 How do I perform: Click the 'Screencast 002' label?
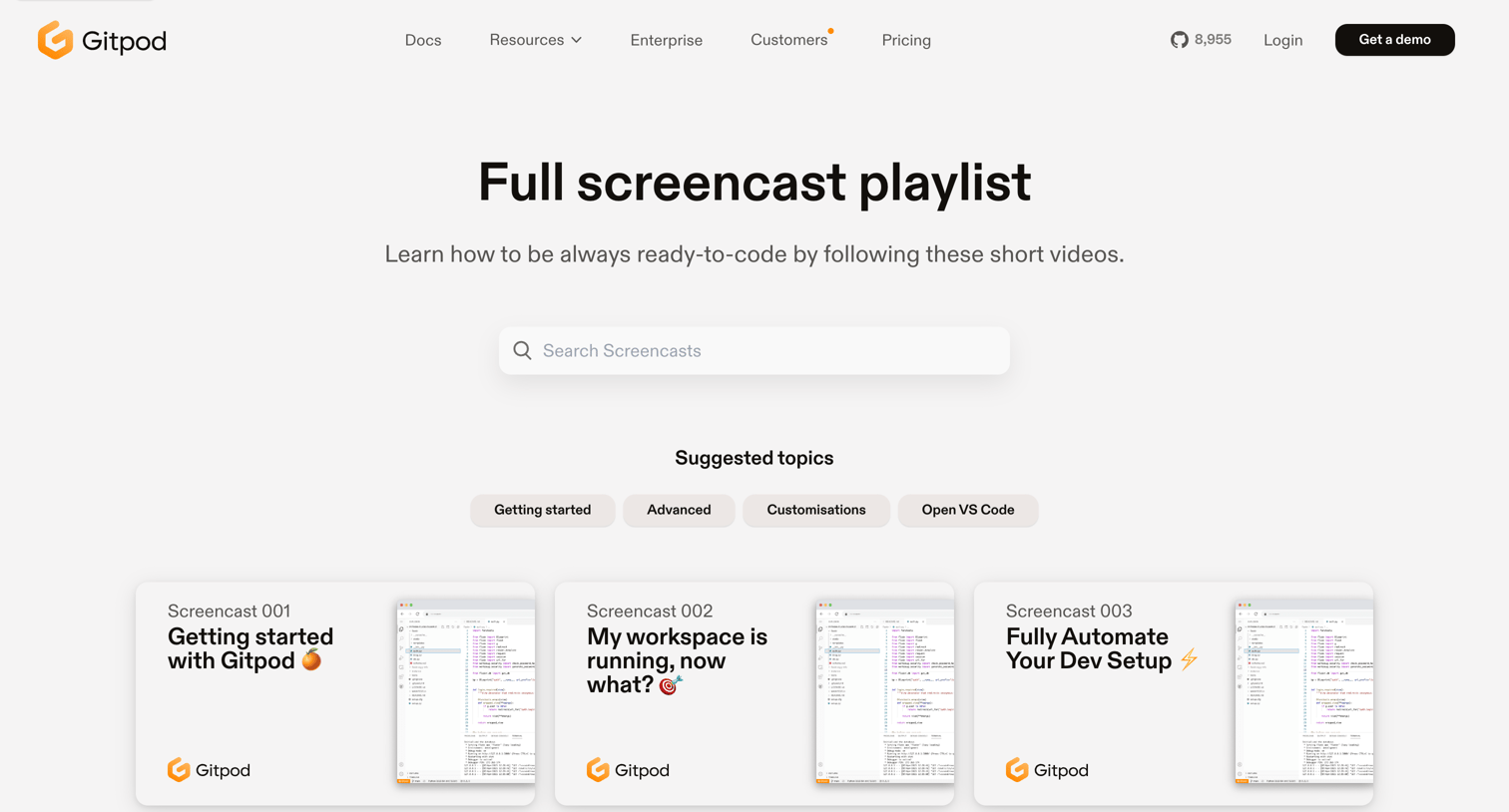click(x=650, y=610)
